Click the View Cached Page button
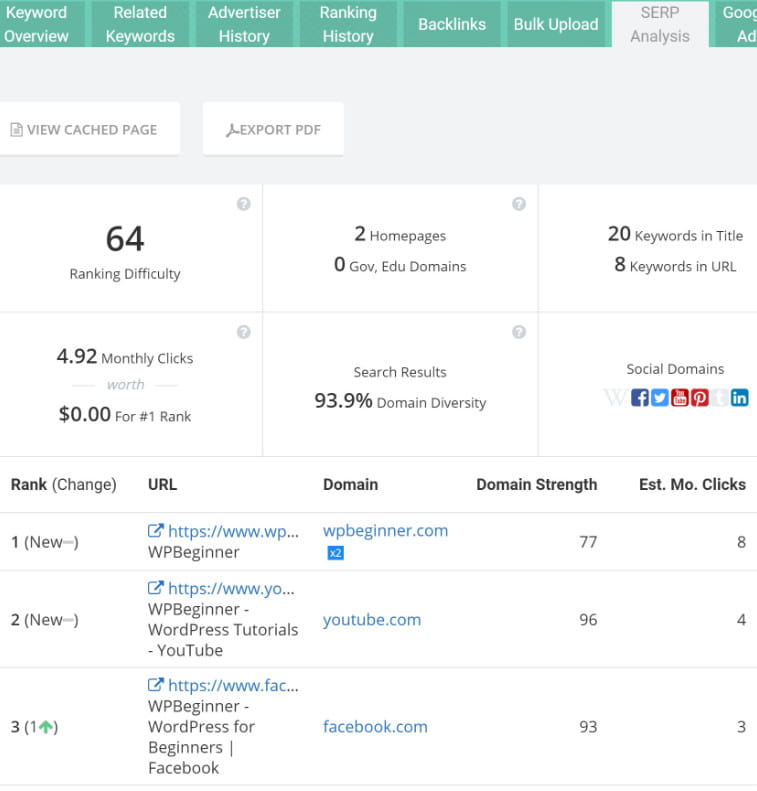Image resolution: width=757 pixels, height=791 pixels. click(x=89, y=129)
